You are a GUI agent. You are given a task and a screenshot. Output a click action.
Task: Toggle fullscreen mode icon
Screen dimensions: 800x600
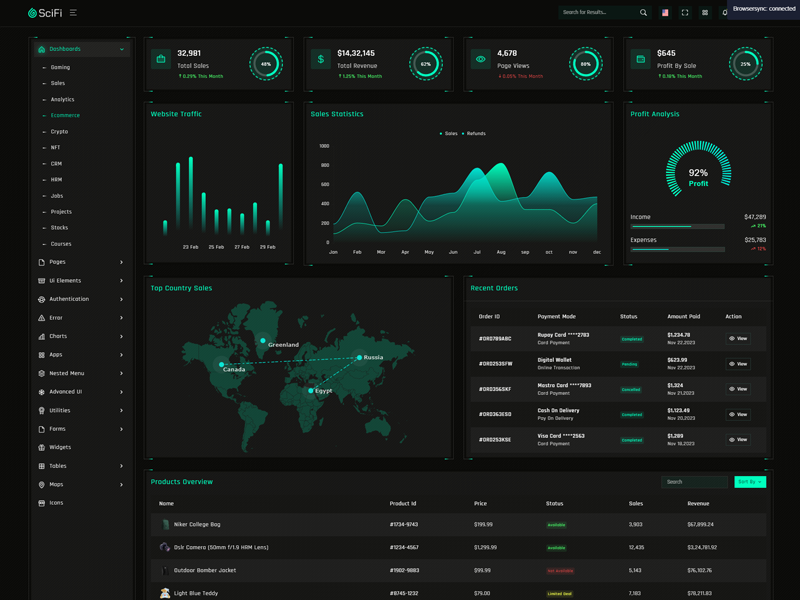[x=685, y=13]
